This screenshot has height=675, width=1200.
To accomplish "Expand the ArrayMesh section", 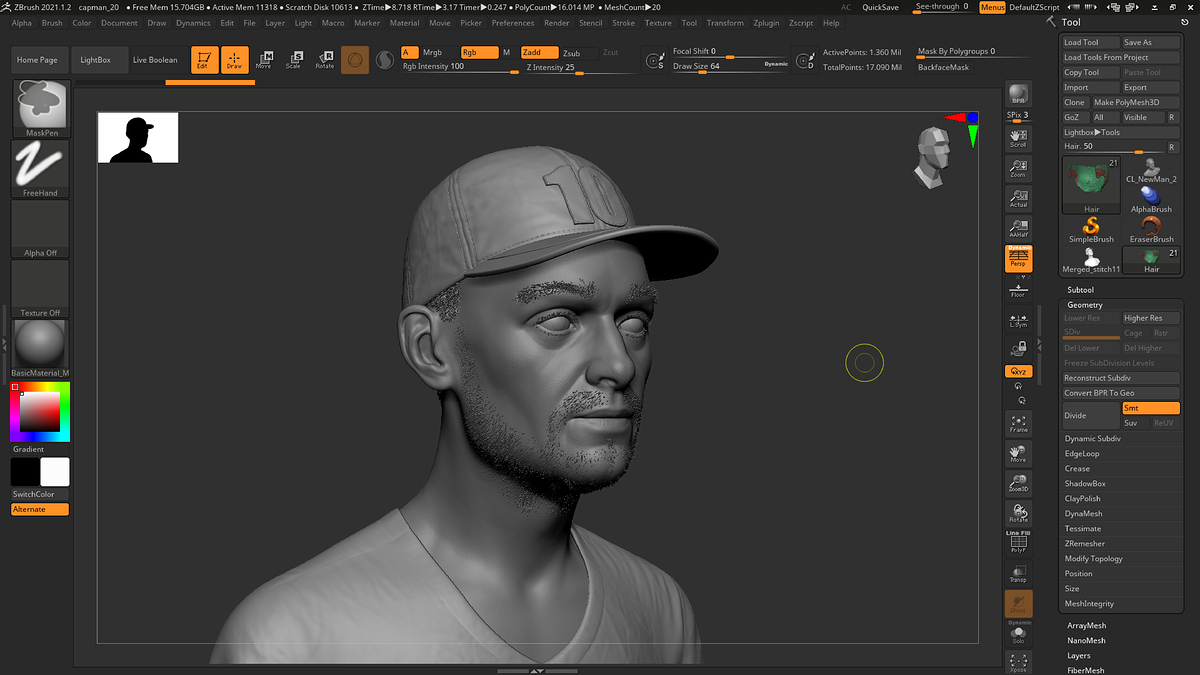I will [x=1087, y=626].
